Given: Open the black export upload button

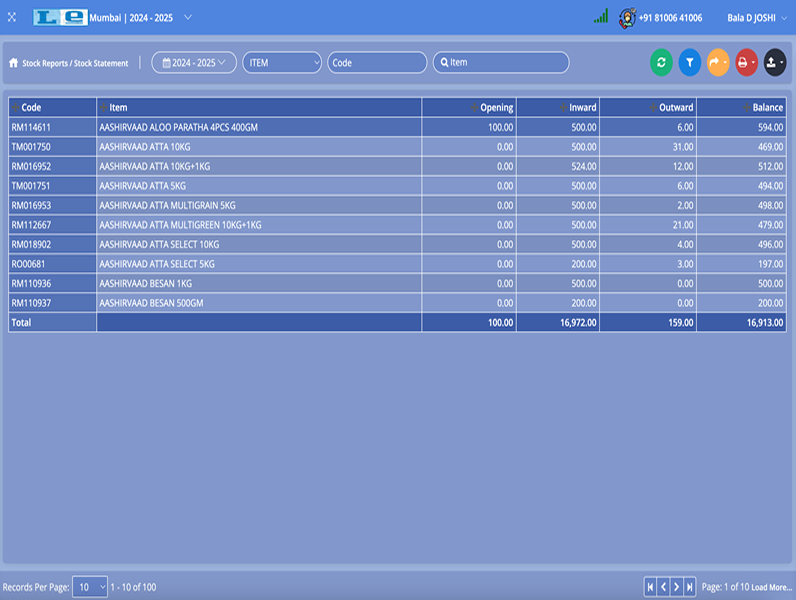Looking at the screenshot, I should pos(775,62).
